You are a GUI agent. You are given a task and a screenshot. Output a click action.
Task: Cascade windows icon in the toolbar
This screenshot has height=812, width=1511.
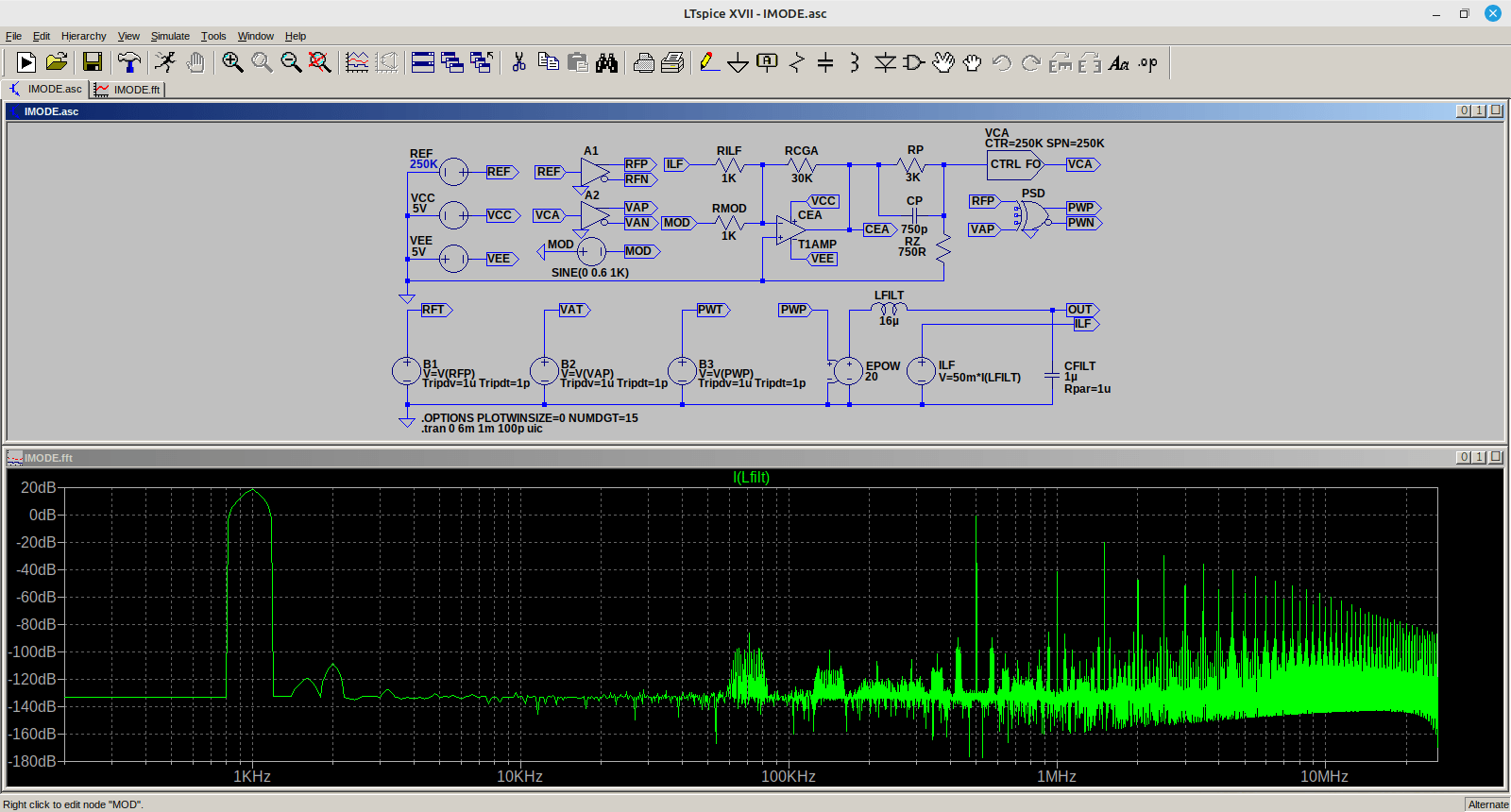[452, 62]
